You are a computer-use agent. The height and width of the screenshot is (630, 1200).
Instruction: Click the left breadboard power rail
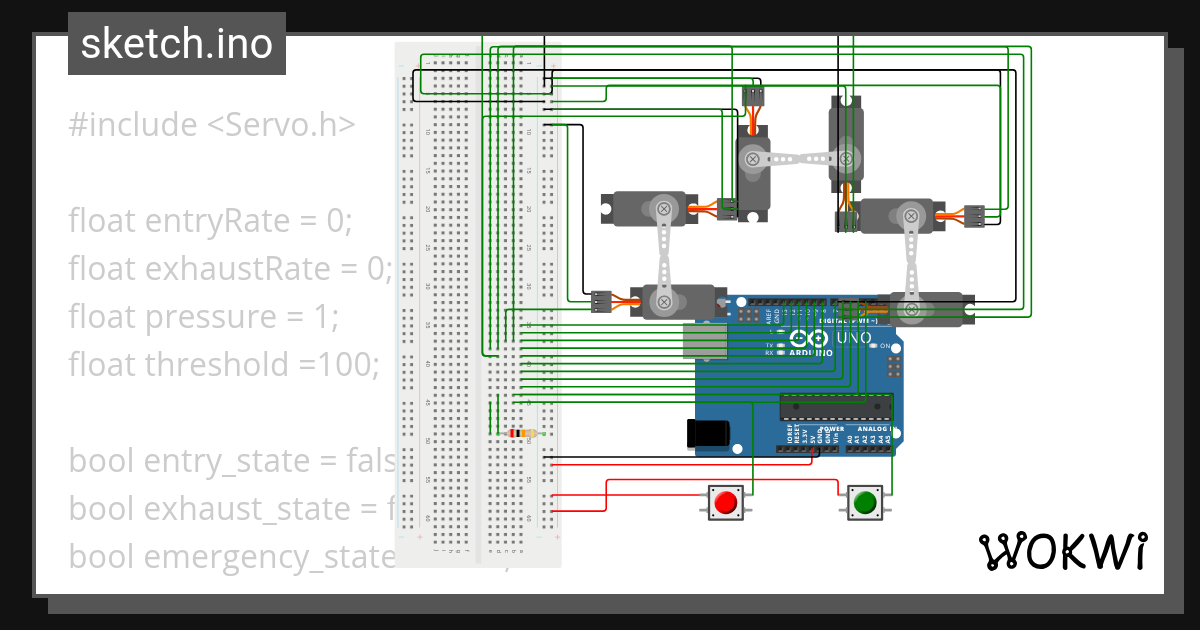408,300
